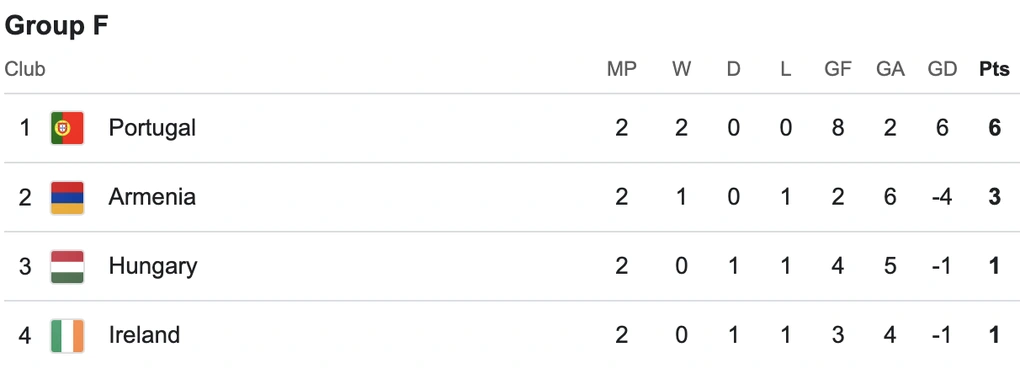Click the Hungary flag icon

67,267
